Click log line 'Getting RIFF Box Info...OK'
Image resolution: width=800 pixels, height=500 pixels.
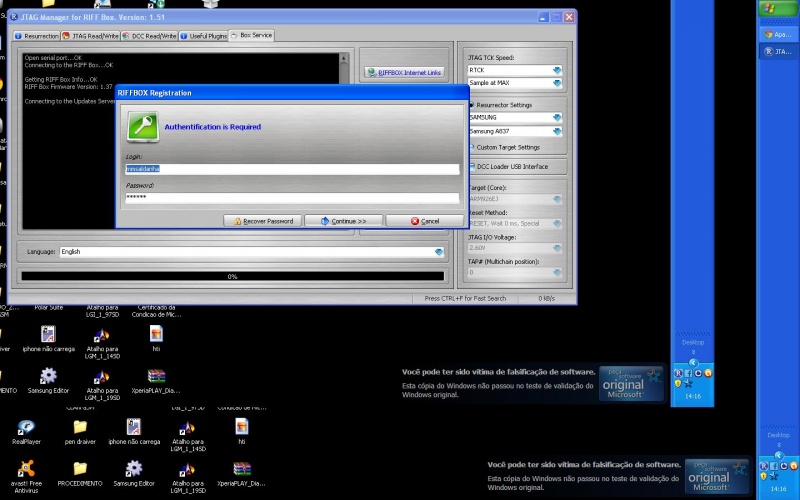click(x=61, y=80)
